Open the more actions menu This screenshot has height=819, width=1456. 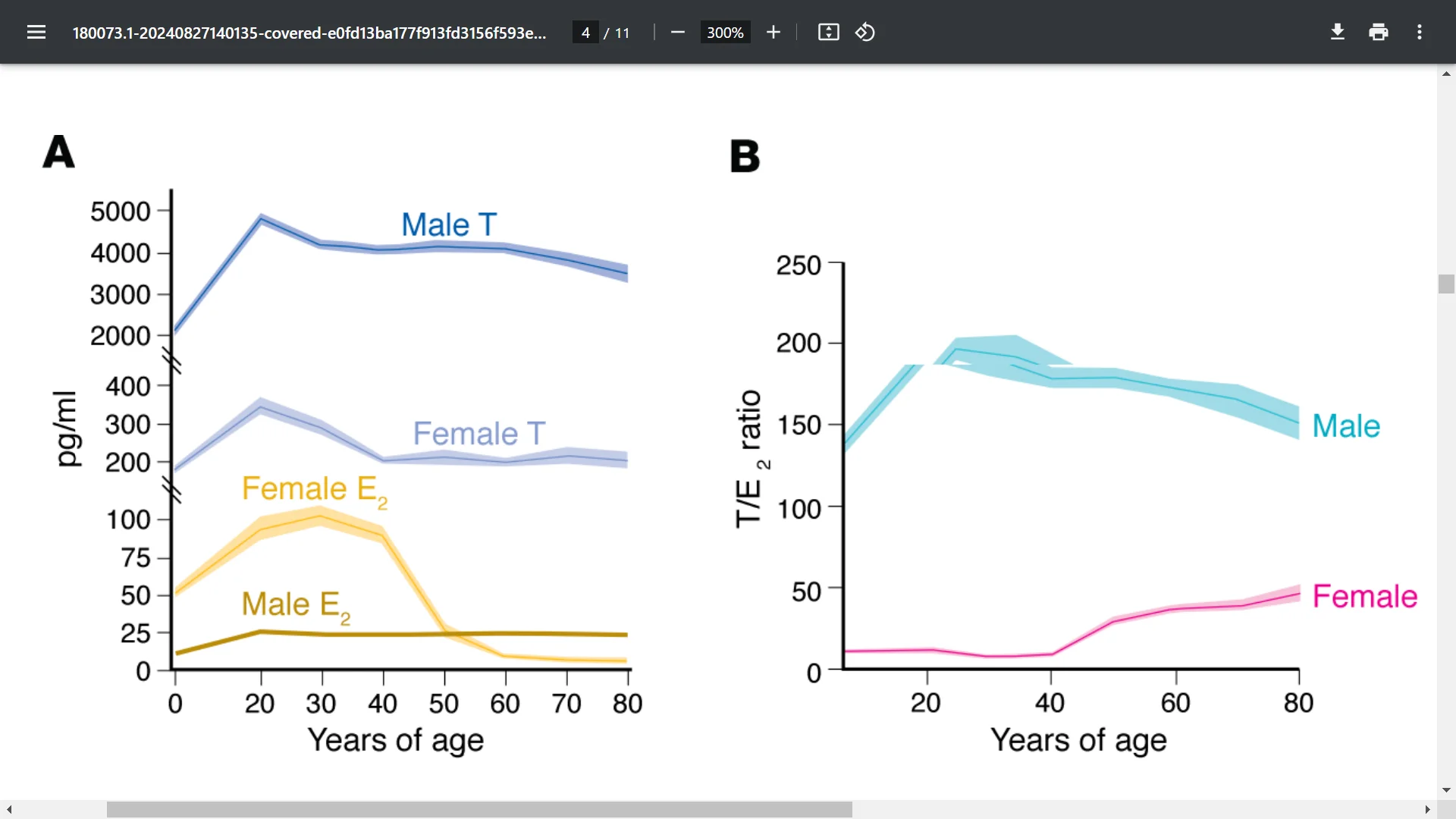point(1420,32)
